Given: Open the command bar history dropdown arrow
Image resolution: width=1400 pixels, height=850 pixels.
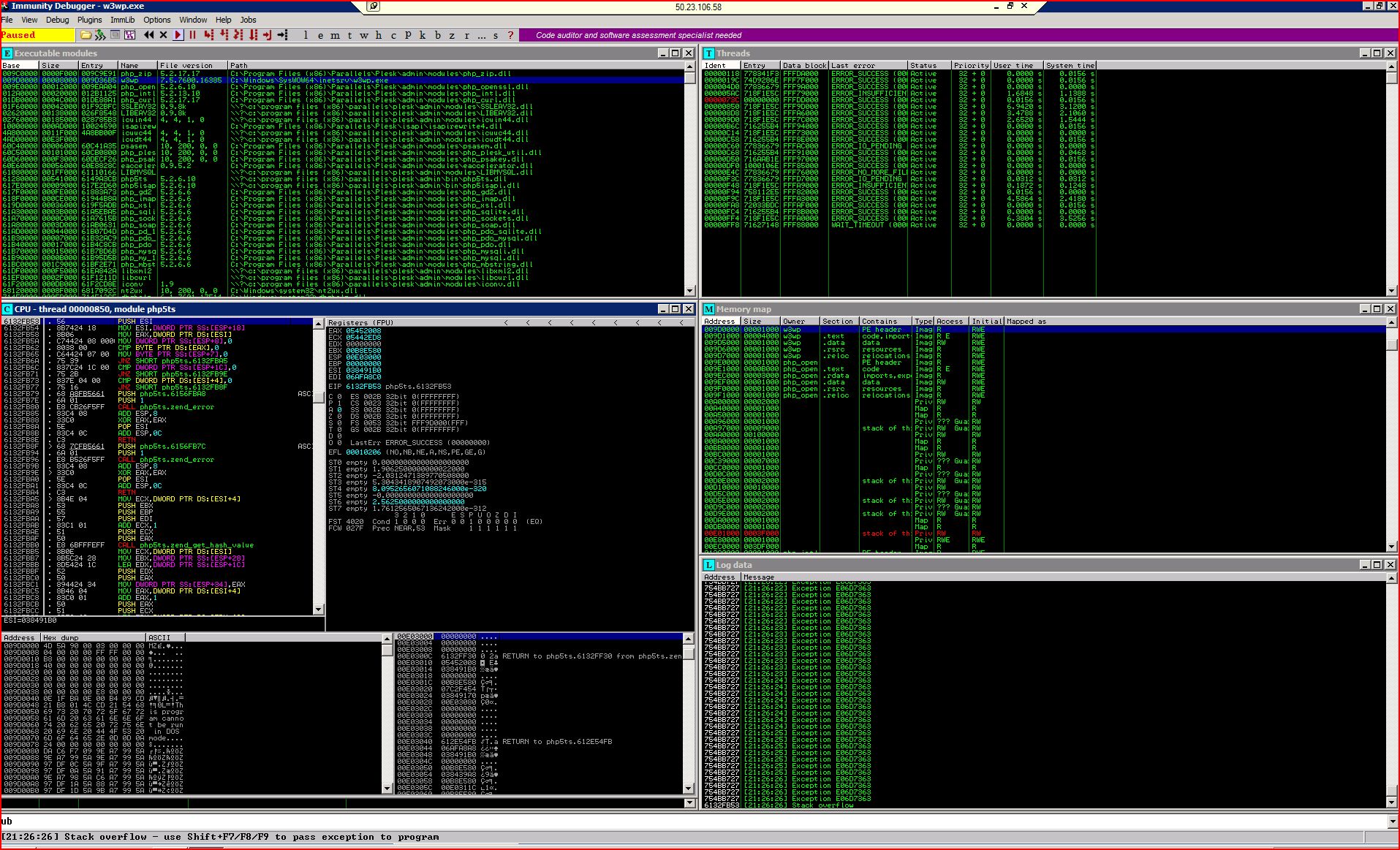Looking at the screenshot, I should click(x=1392, y=821).
